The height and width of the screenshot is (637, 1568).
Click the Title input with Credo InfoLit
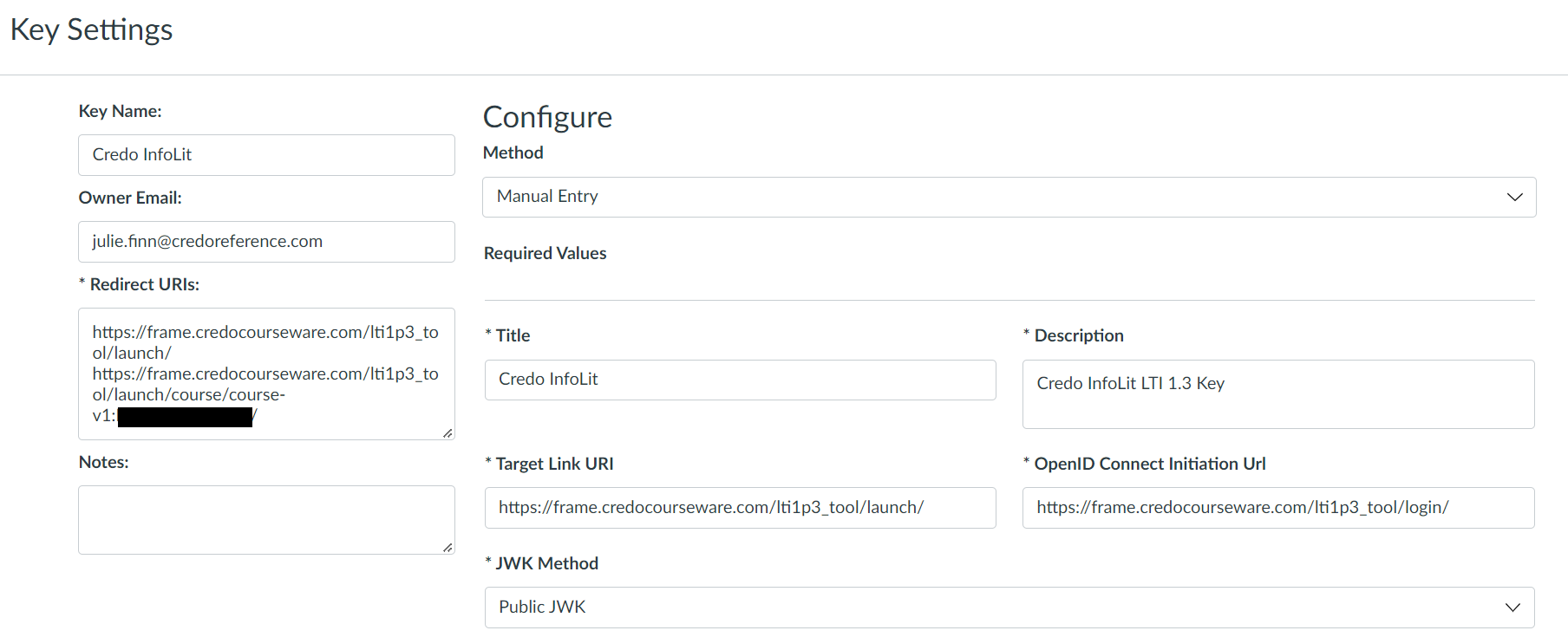coord(740,380)
